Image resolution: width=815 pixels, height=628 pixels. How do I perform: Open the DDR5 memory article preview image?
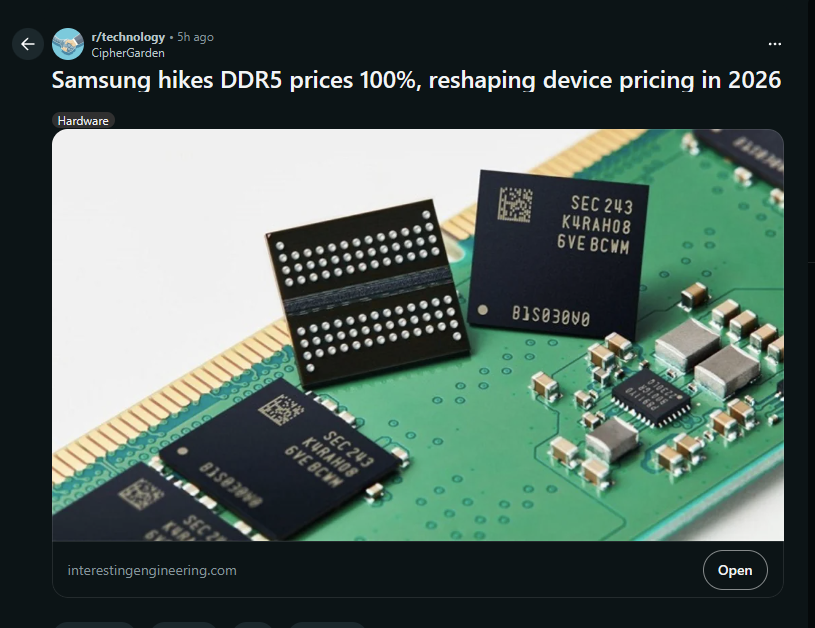[418, 335]
